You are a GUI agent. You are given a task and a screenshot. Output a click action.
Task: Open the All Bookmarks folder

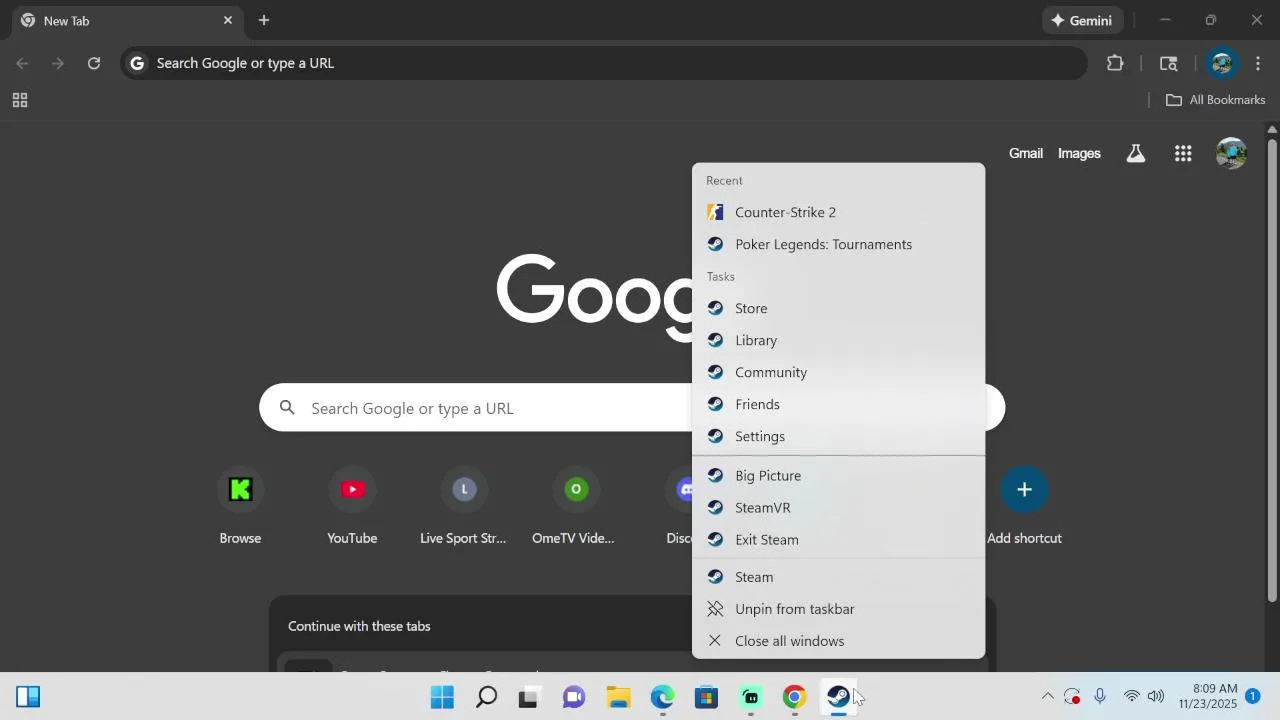point(1216,100)
